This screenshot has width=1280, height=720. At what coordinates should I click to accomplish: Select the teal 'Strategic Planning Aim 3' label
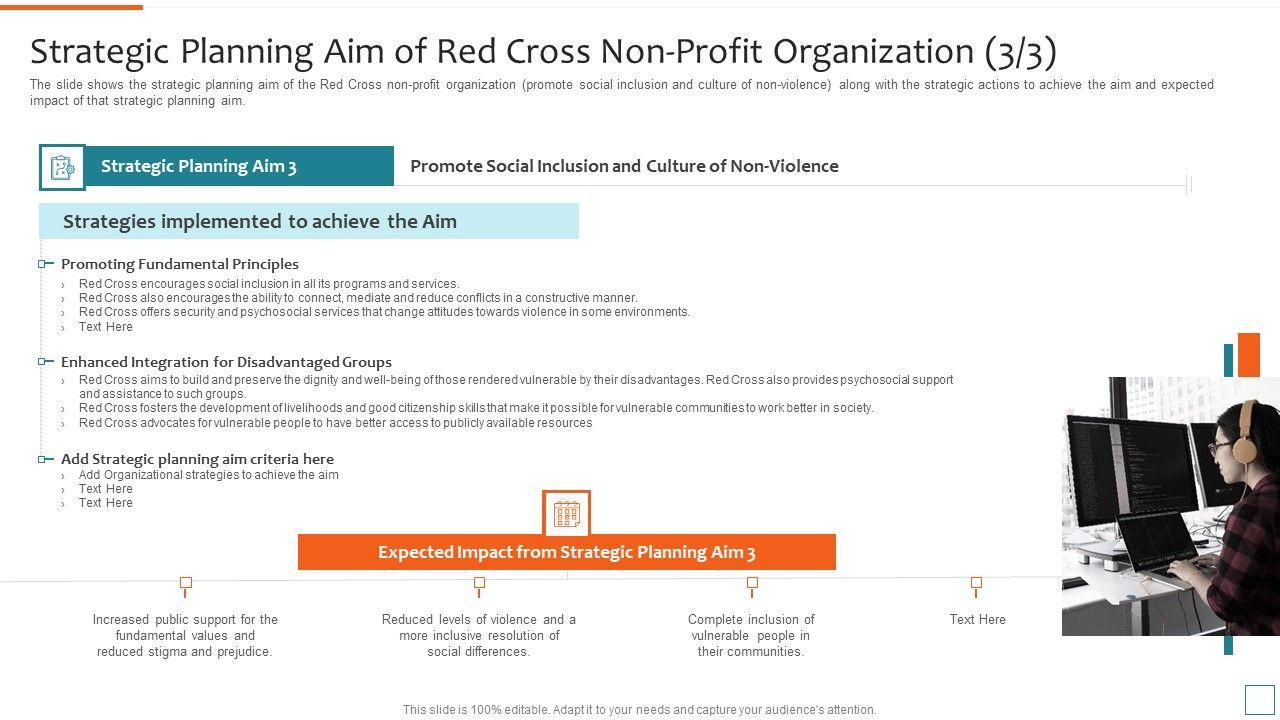pos(239,166)
